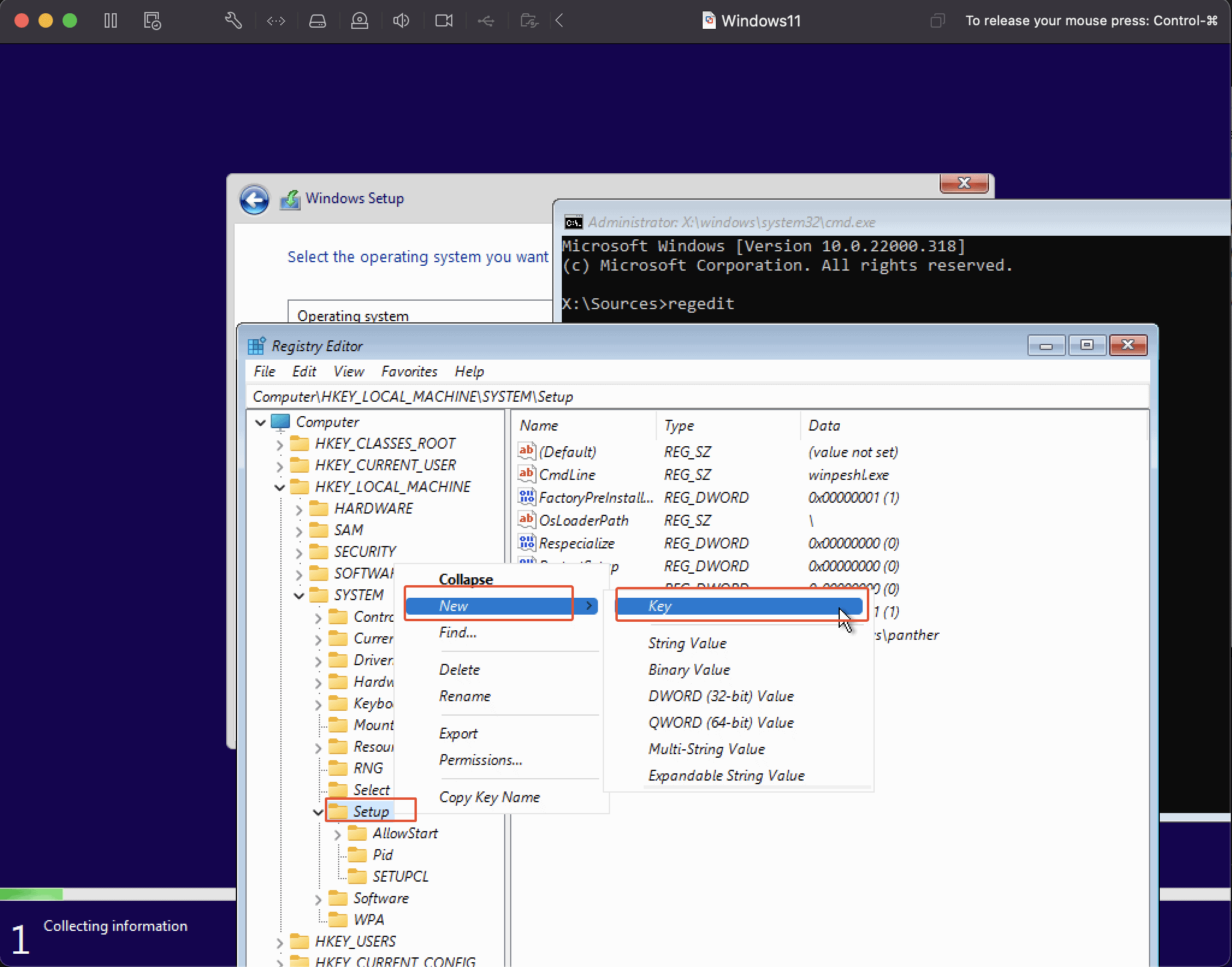Expand HKEY_CURRENT_USER chevron
This screenshot has width=1232, height=967.
[280, 467]
